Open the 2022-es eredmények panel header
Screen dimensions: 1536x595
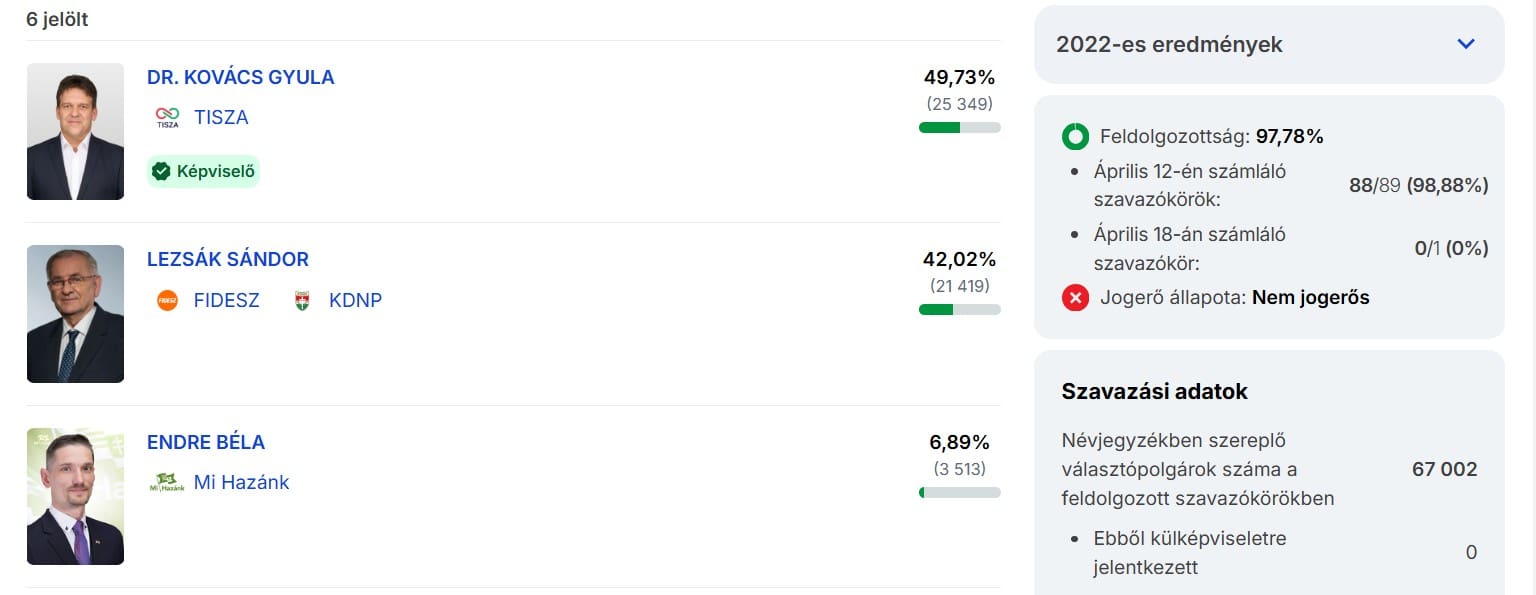point(1169,44)
